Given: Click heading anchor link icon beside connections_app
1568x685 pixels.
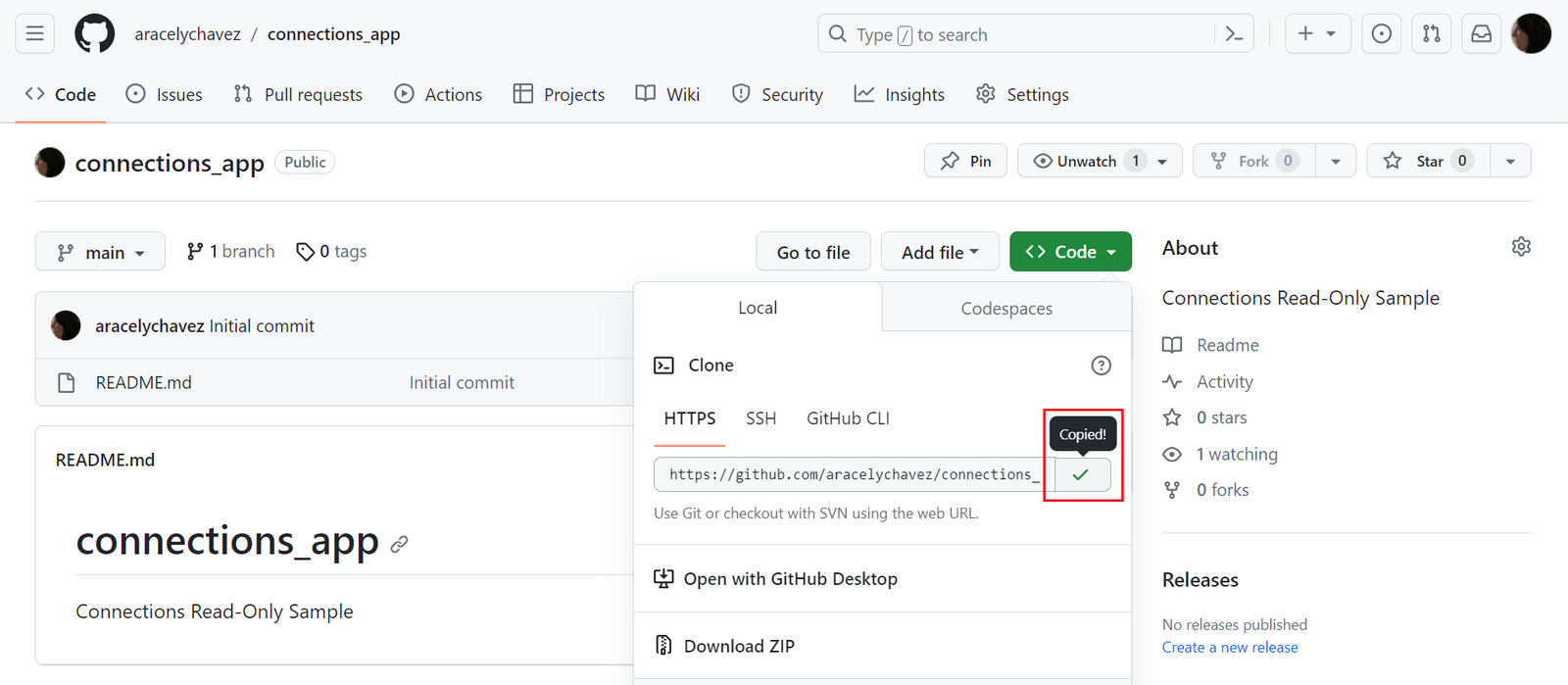Looking at the screenshot, I should (x=399, y=544).
